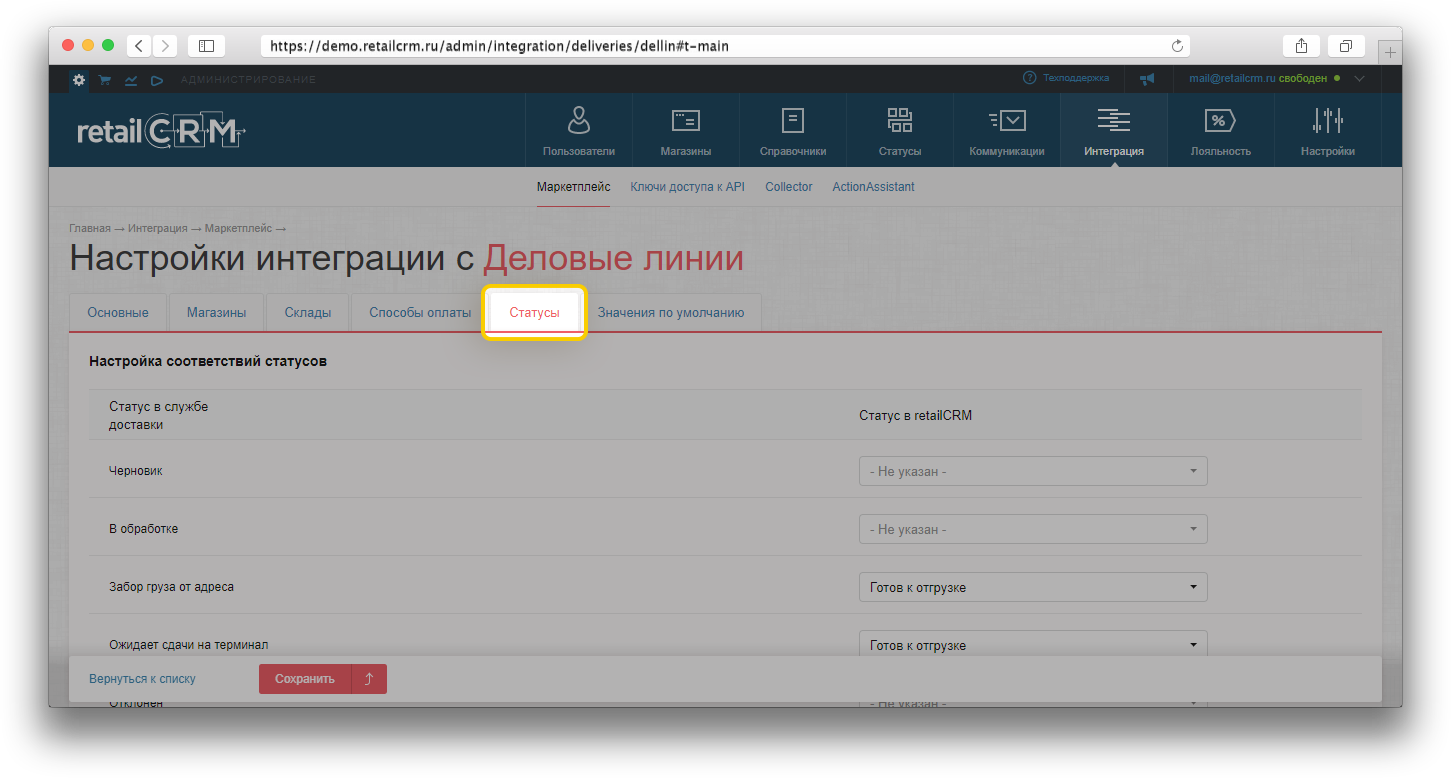
Task: Open the Настройки section
Action: click(x=1328, y=131)
